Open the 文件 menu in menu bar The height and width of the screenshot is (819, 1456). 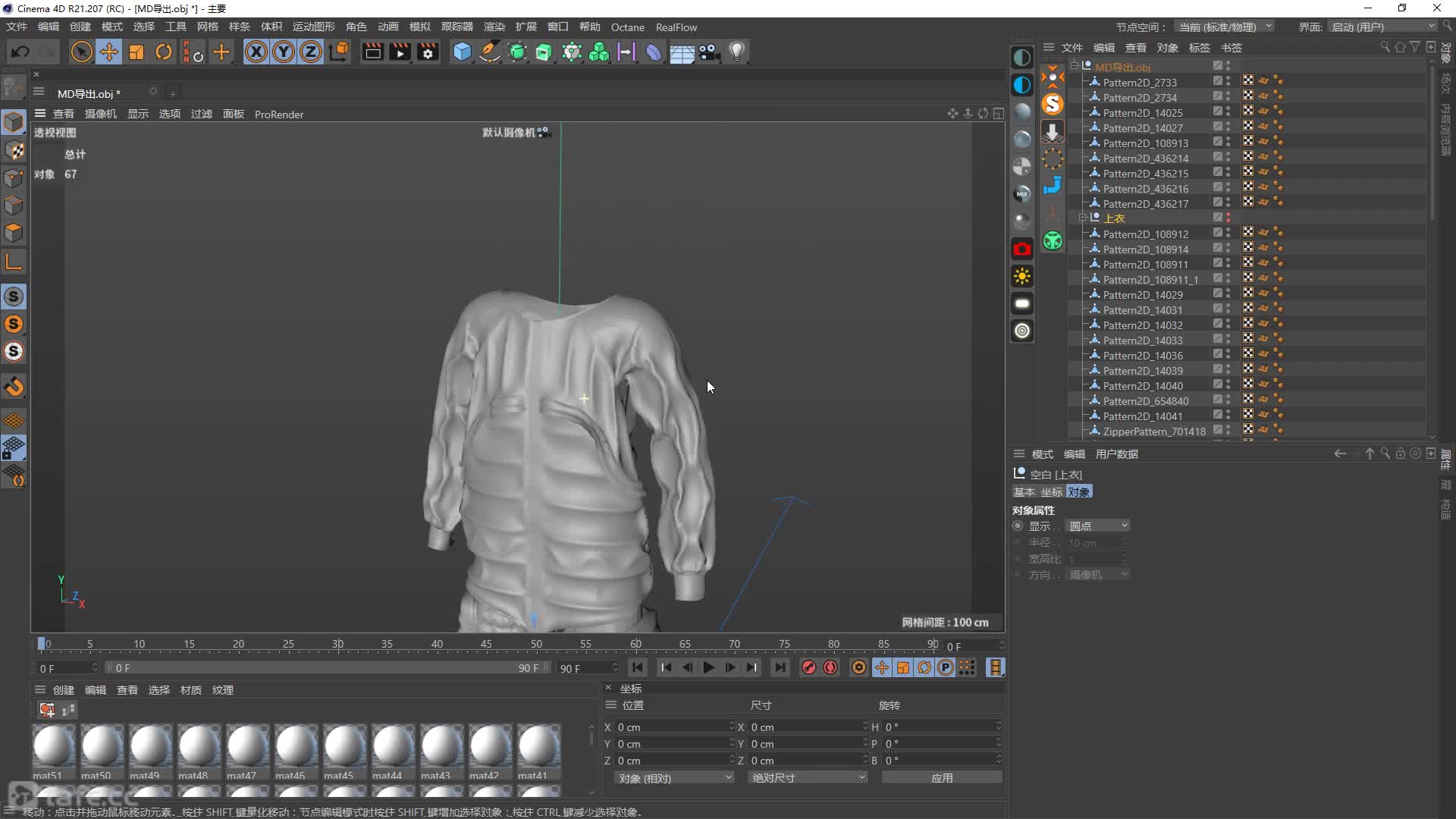[x=17, y=27]
